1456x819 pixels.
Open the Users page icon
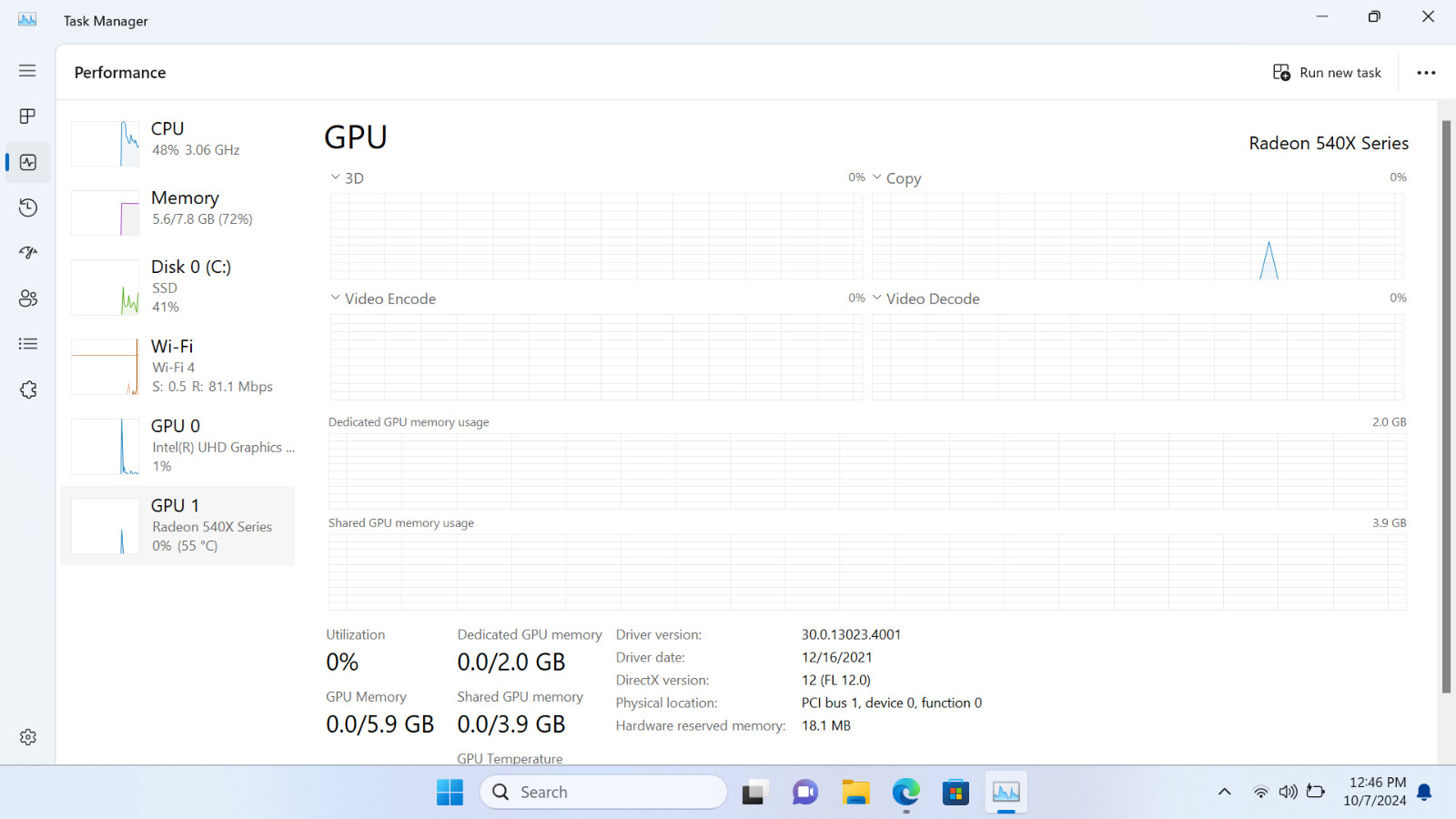28,298
